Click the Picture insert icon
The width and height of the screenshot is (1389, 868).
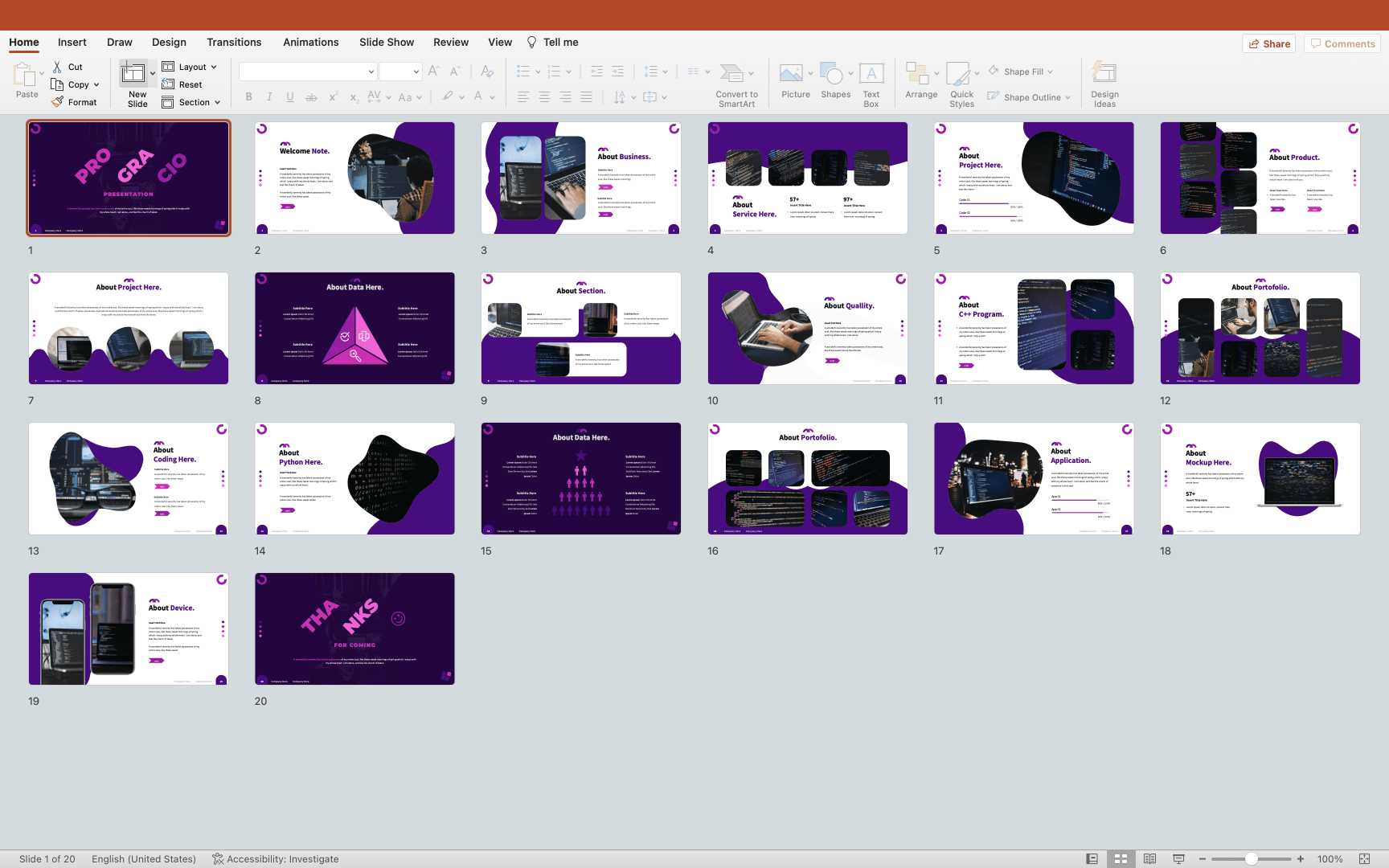[791, 74]
